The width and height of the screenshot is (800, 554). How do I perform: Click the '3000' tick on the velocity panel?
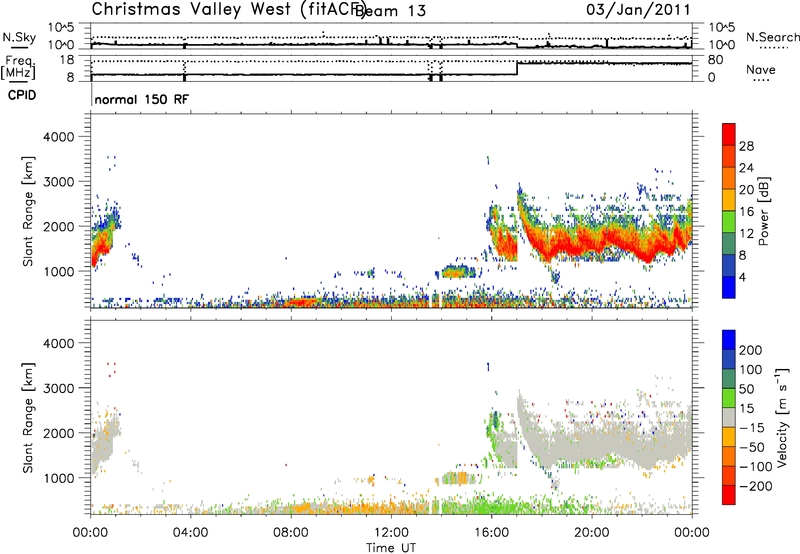58,388
